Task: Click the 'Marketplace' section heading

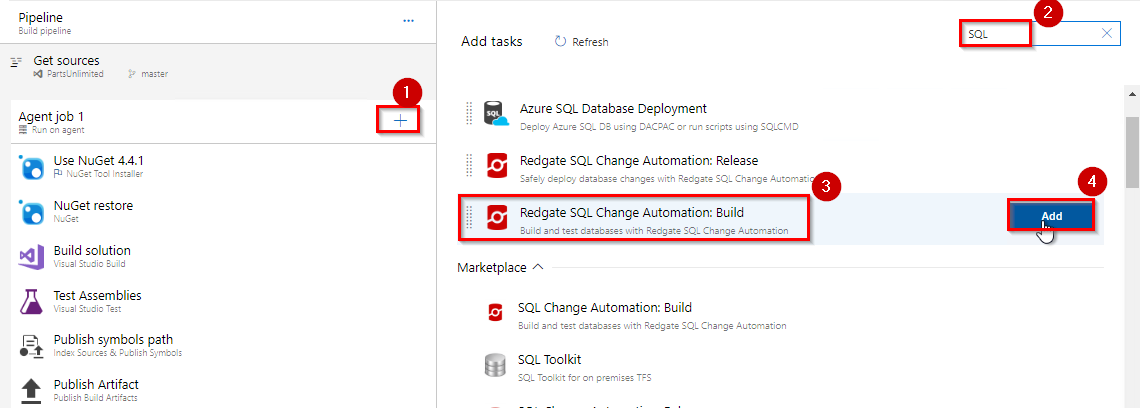Action: click(x=491, y=268)
